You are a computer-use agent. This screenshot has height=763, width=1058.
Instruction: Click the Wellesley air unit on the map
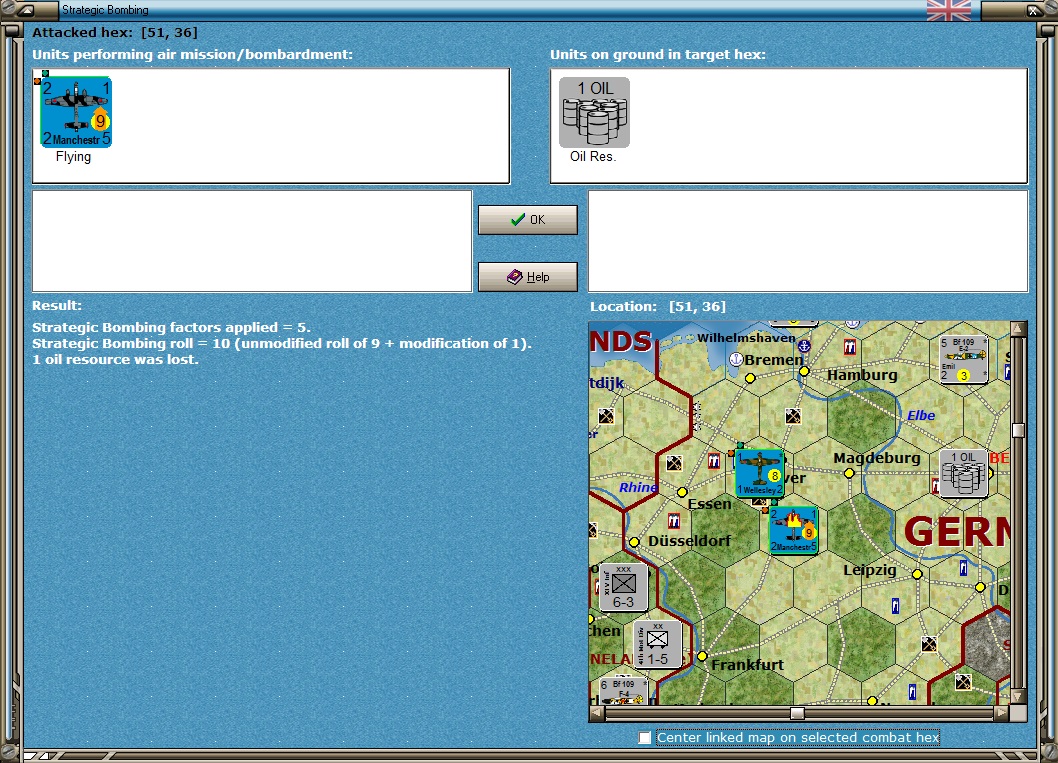click(x=760, y=473)
